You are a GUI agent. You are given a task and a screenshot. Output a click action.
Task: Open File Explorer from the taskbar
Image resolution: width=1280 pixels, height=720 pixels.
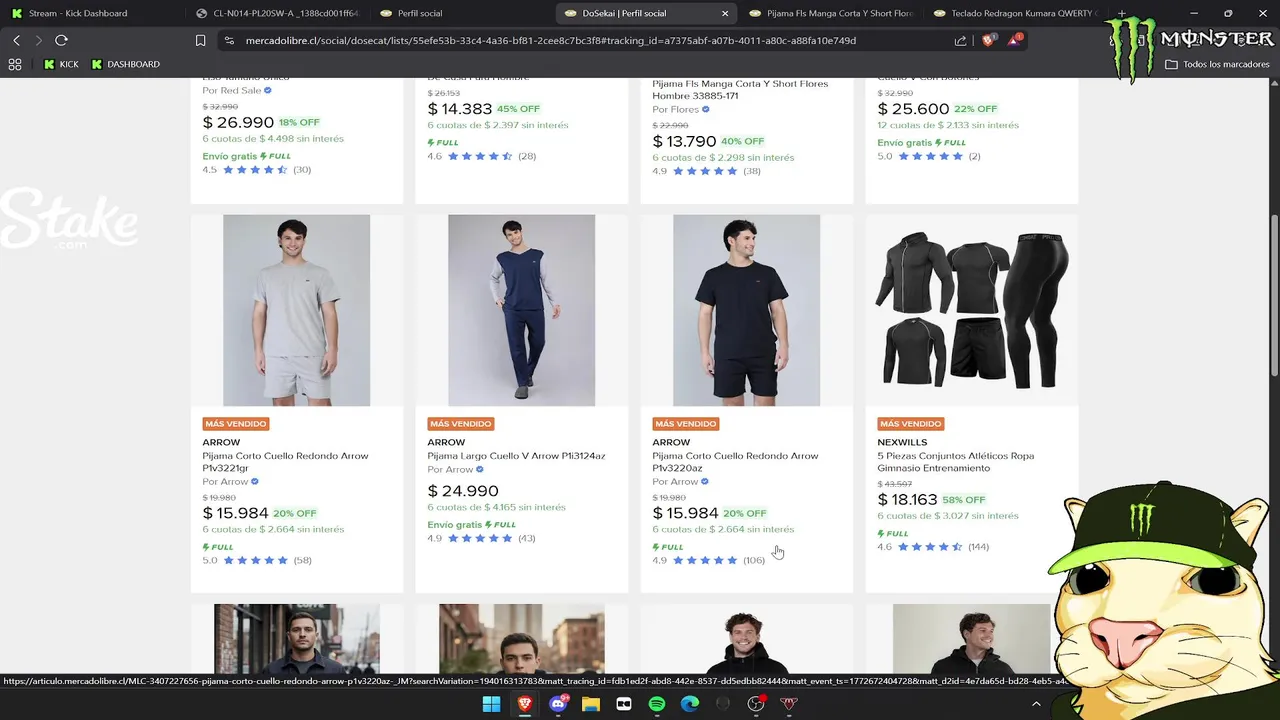(591, 704)
